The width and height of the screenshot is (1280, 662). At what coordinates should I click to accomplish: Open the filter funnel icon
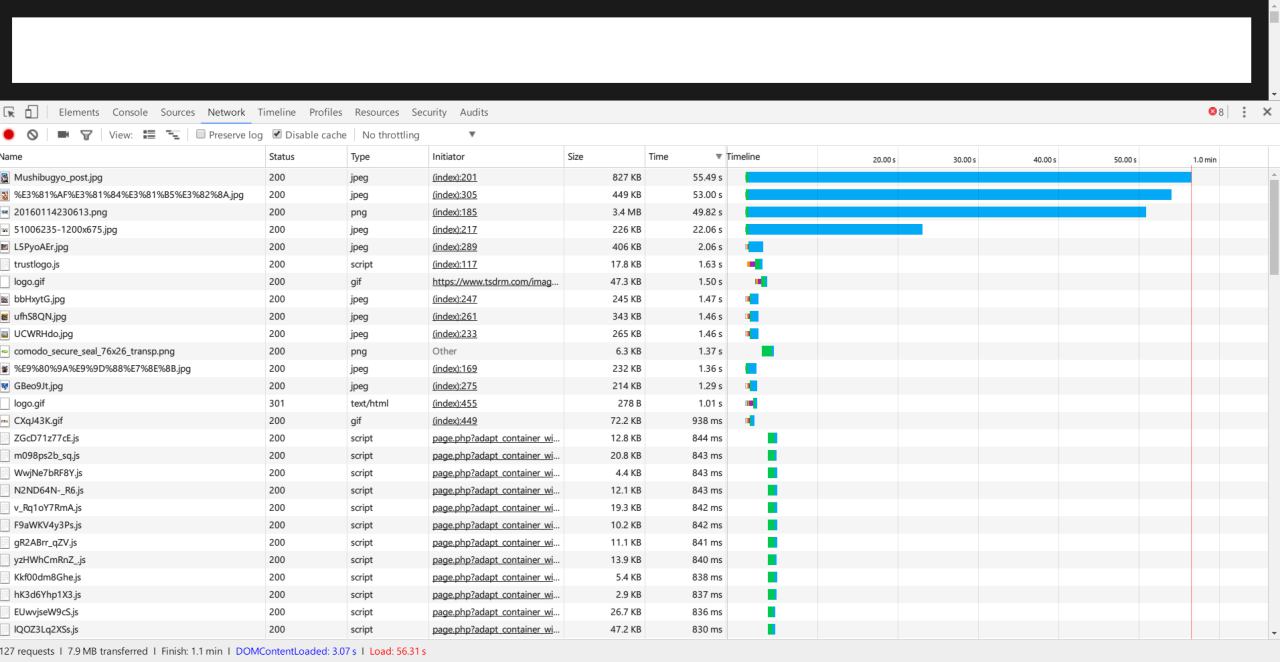point(86,135)
